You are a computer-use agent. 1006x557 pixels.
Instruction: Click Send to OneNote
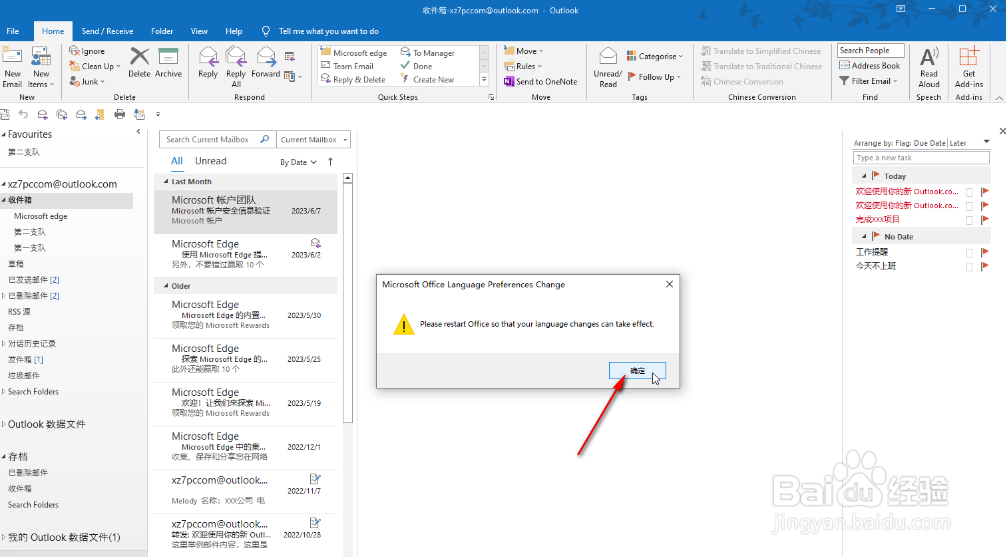[540, 81]
